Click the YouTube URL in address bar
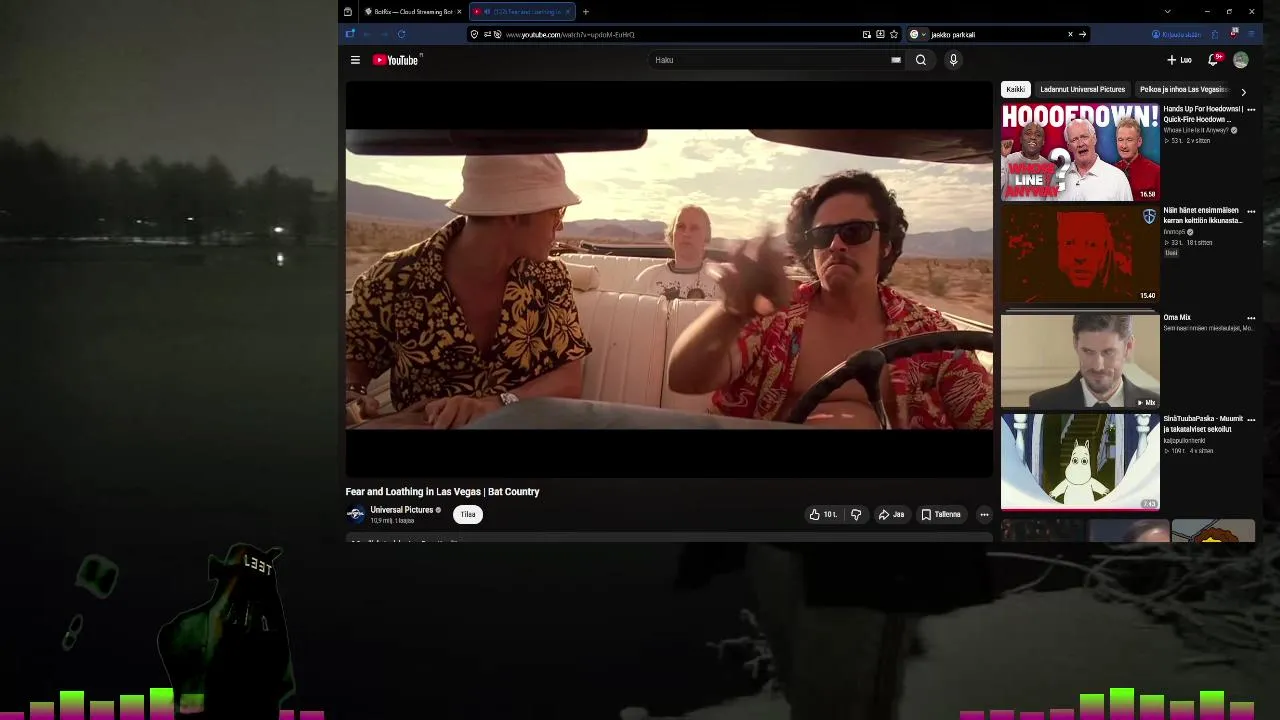The width and height of the screenshot is (1280, 720). click(x=570, y=35)
